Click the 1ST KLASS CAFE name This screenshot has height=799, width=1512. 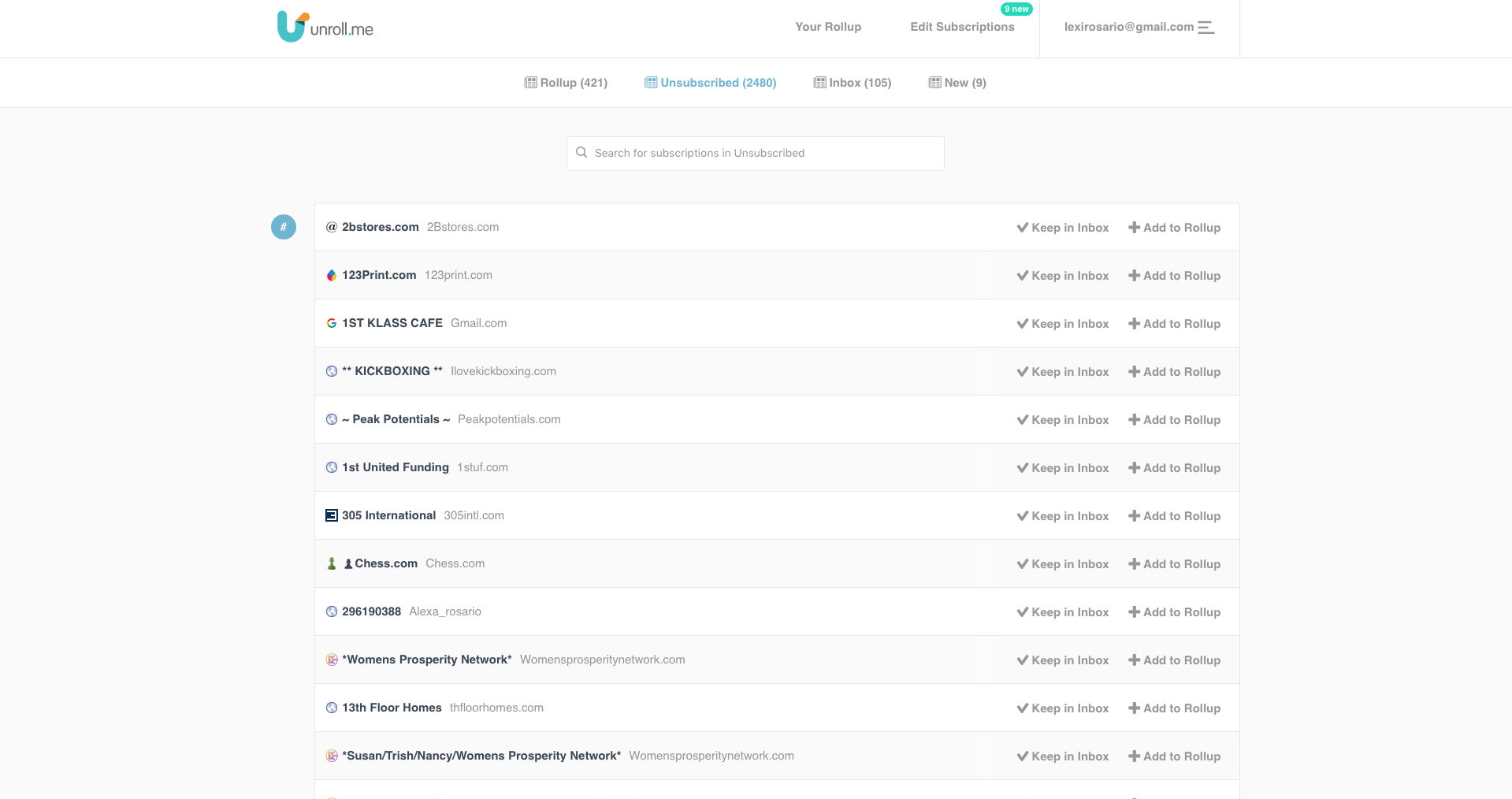[392, 323]
